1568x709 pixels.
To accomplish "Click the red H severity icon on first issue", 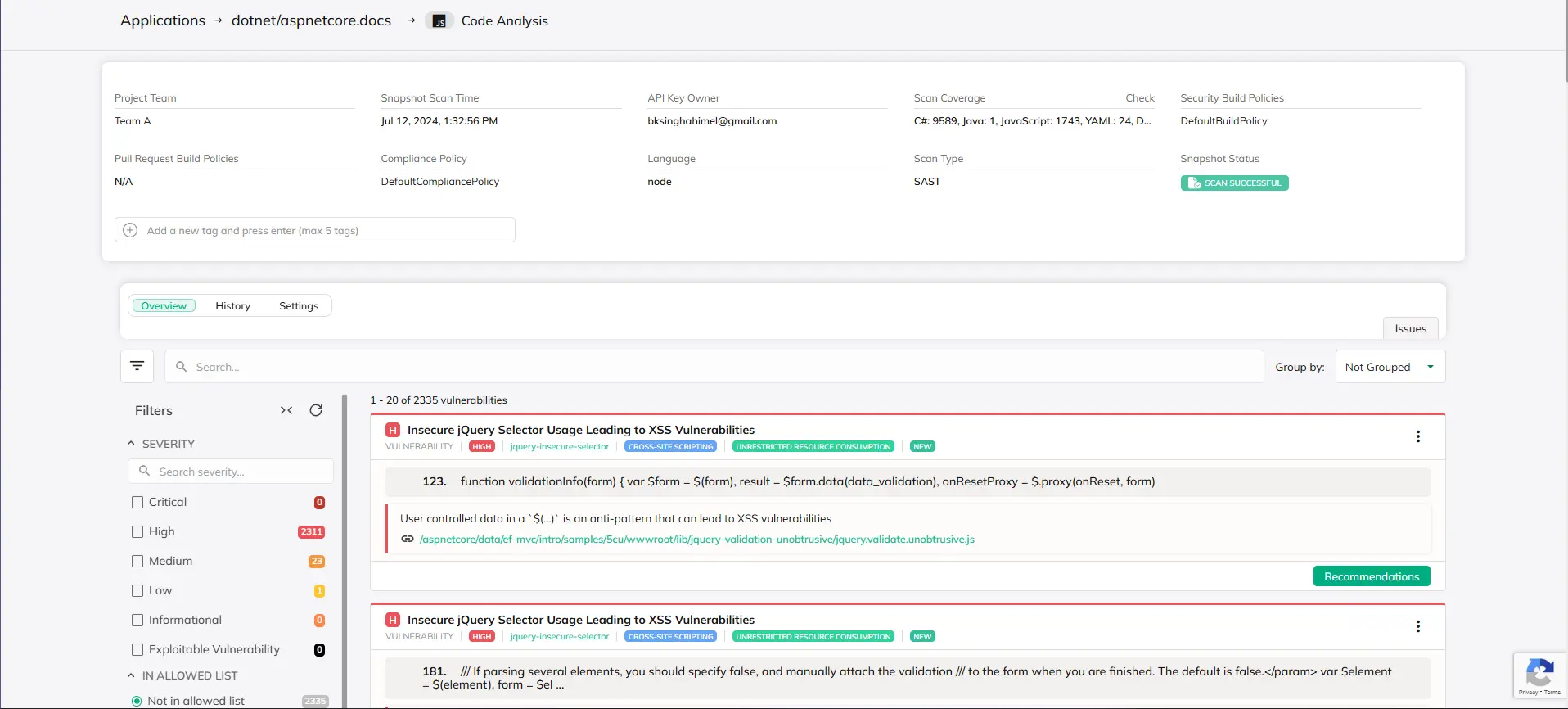I will coord(393,430).
